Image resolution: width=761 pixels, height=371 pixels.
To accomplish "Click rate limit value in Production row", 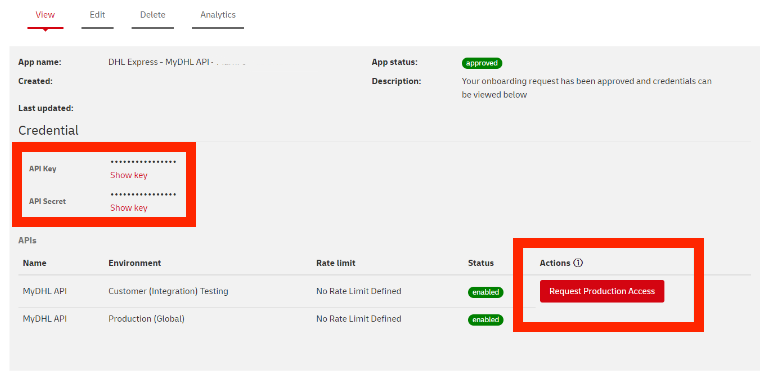I will tap(359, 319).
